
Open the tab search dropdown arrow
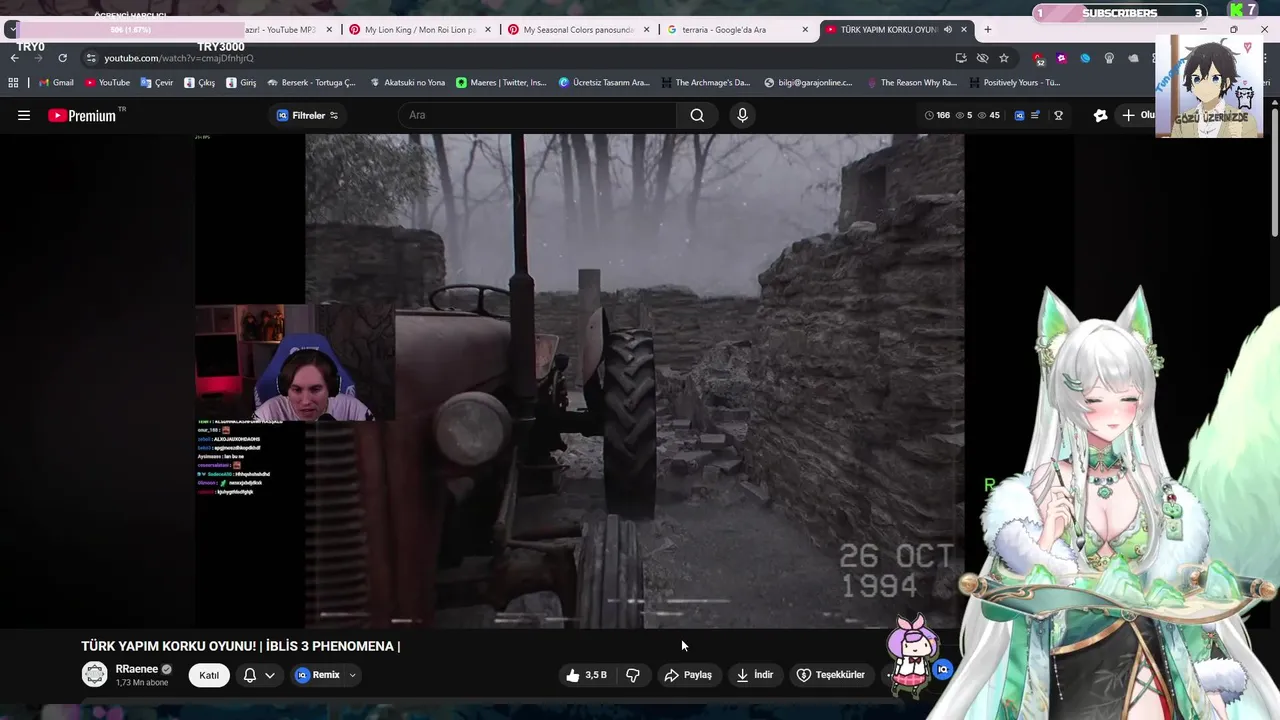[11, 30]
